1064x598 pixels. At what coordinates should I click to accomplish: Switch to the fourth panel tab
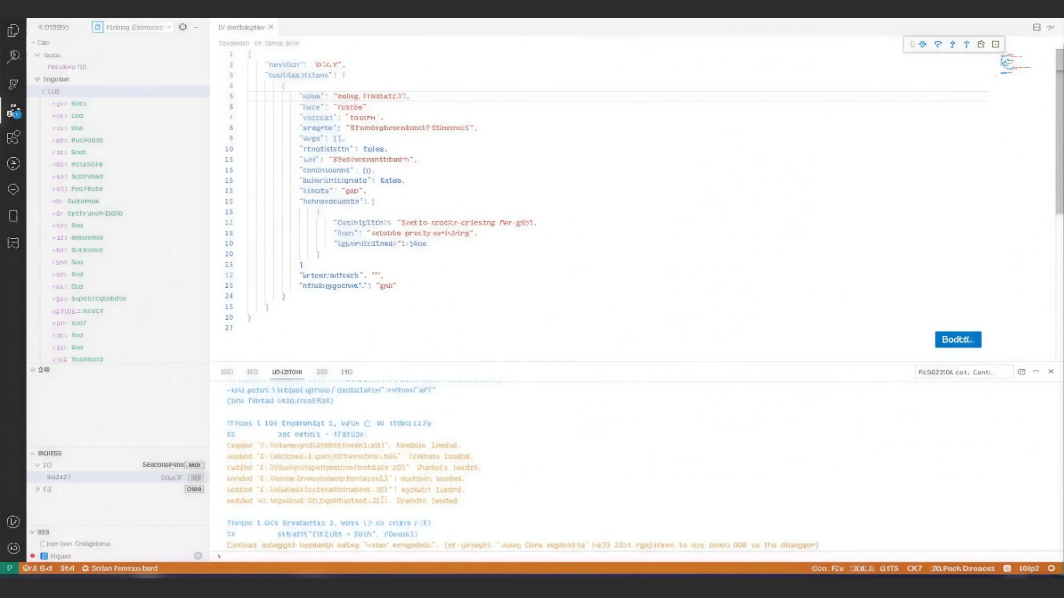click(322, 372)
